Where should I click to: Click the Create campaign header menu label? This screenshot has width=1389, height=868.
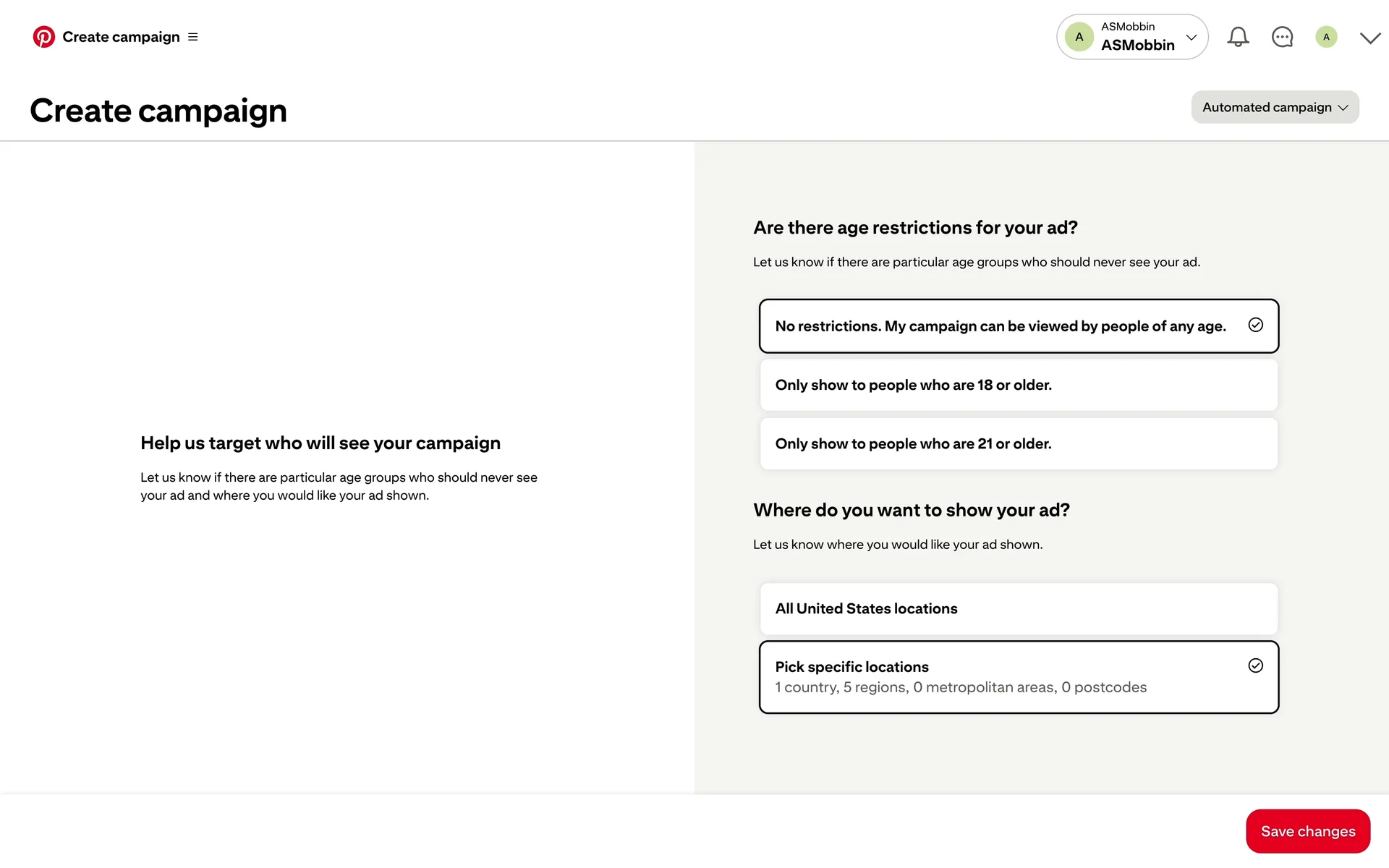121,37
